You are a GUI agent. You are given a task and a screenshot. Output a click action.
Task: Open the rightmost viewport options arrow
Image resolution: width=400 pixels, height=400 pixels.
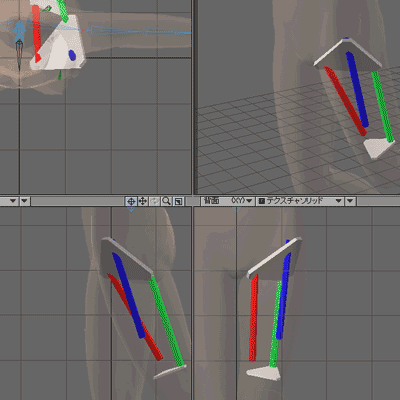pyautogui.click(x=350, y=201)
